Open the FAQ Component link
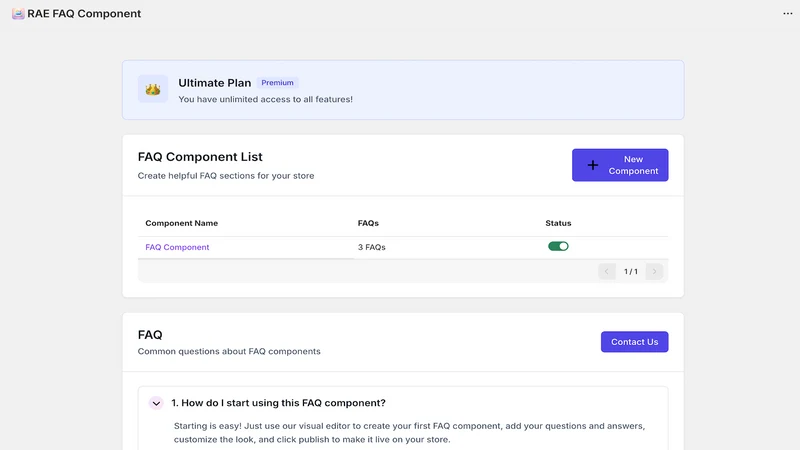This screenshot has width=800, height=450. 177,247
